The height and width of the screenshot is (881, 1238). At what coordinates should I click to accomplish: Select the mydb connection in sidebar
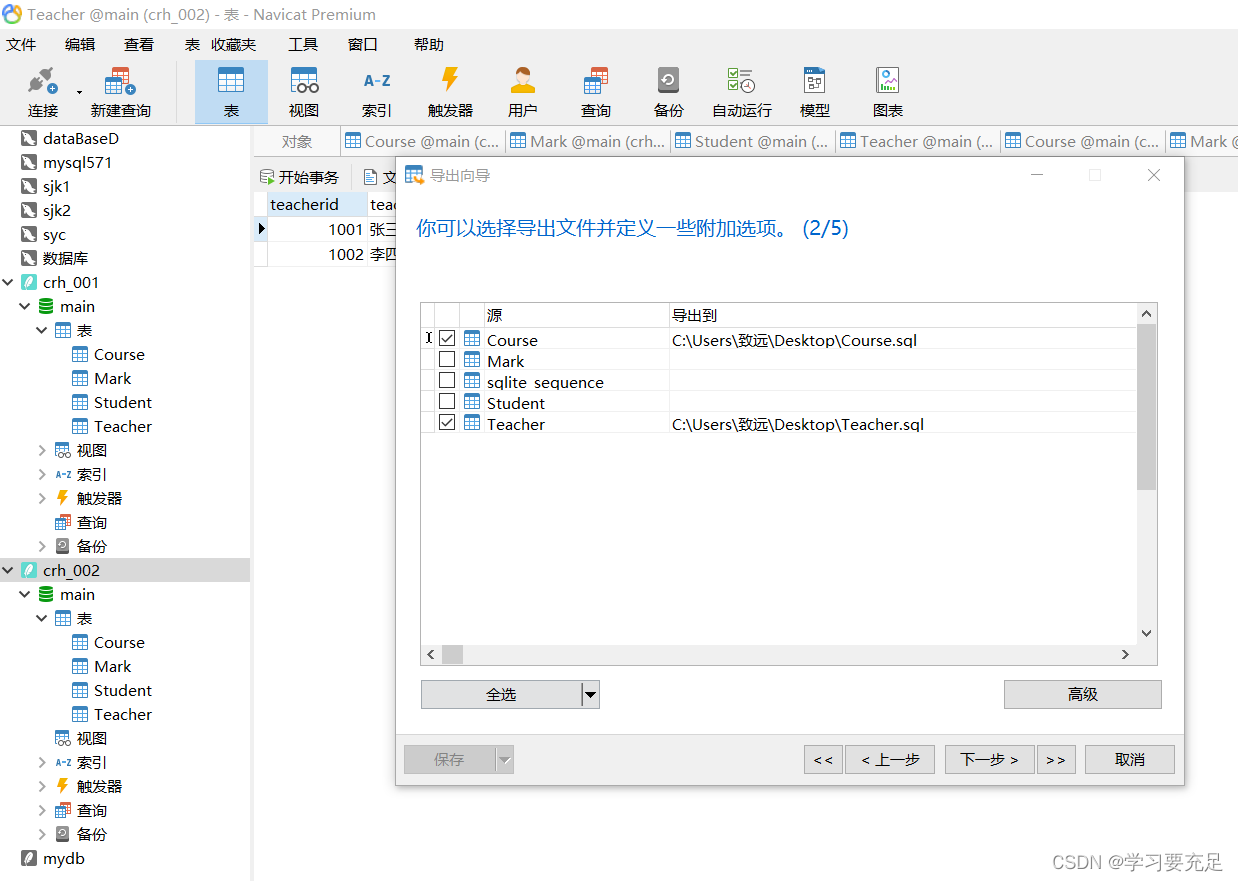(63, 858)
